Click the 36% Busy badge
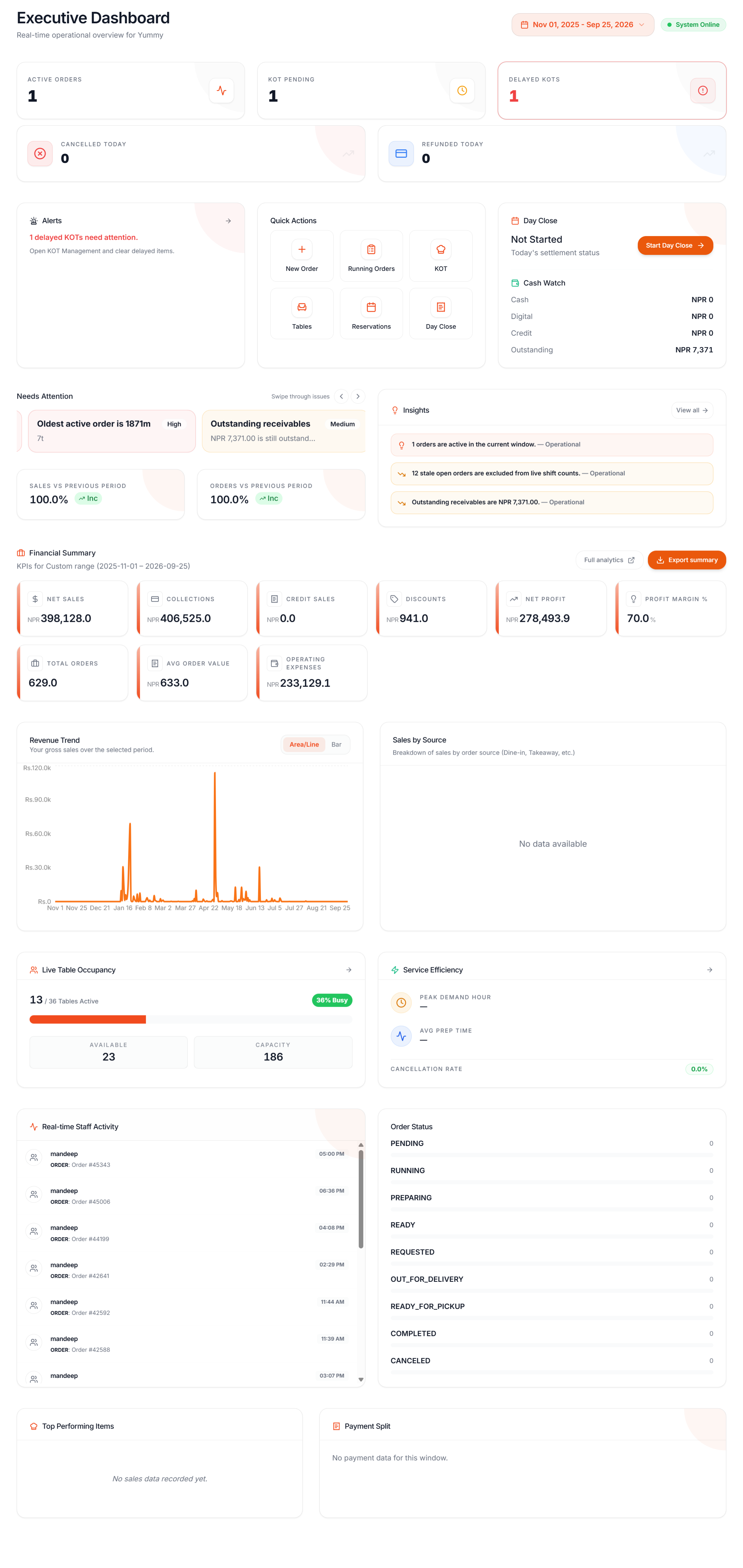Image resolution: width=743 pixels, height=1568 pixels. (332, 1000)
